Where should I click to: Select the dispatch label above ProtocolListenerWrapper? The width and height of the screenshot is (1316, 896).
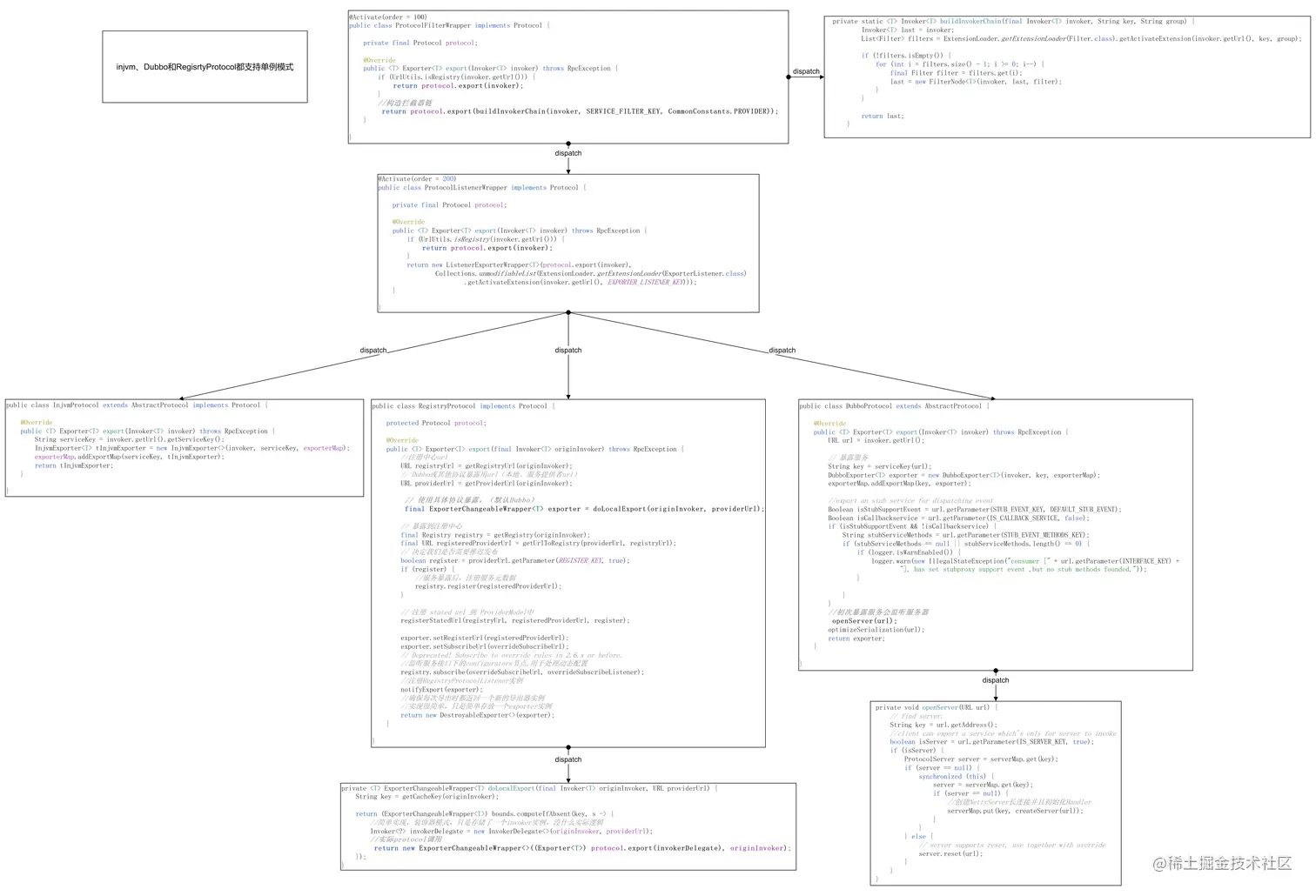tap(567, 152)
